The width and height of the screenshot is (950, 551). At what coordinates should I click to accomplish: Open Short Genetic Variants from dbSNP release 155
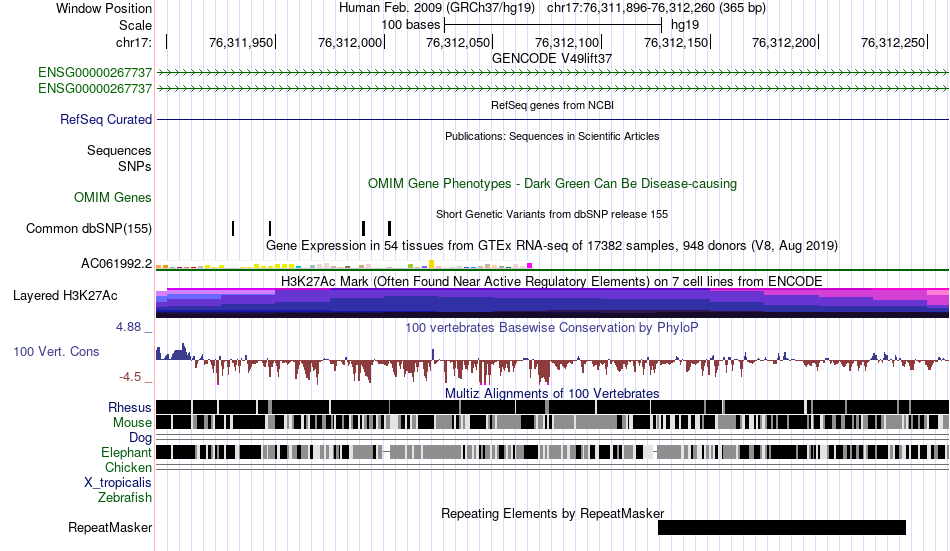pos(552,214)
